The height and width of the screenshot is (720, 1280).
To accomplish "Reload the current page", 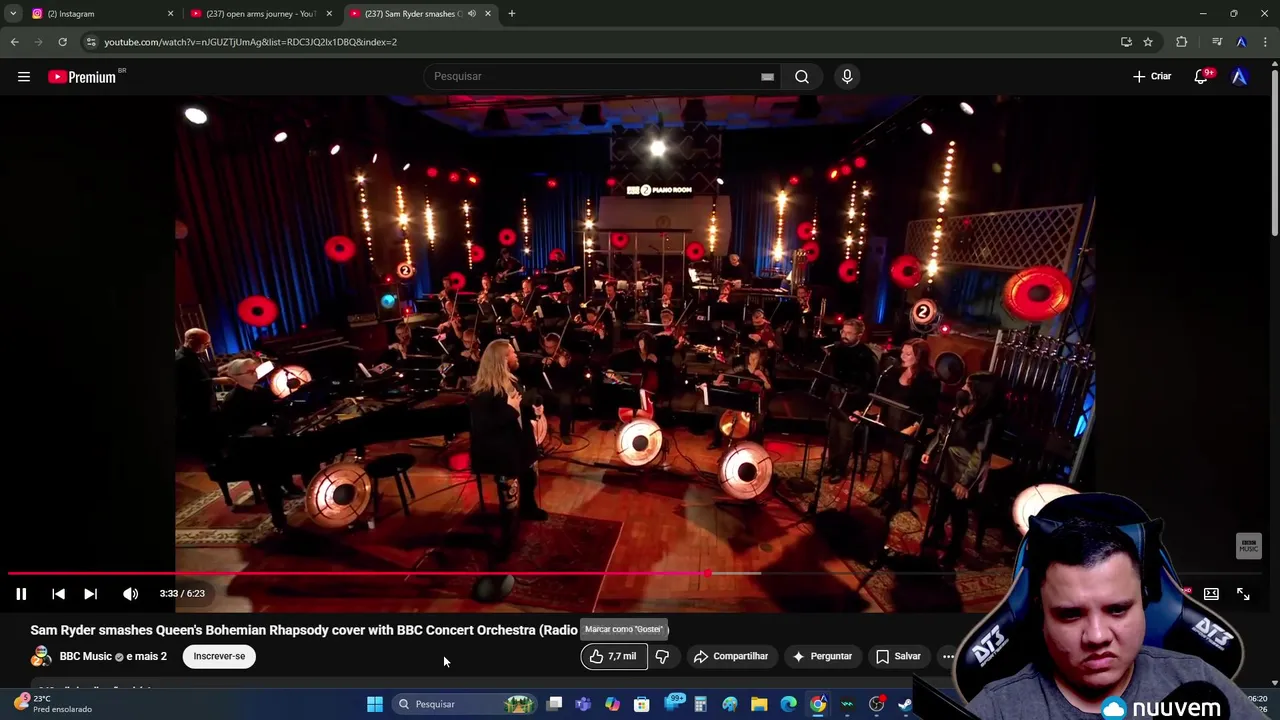I will (x=62, y=42).
